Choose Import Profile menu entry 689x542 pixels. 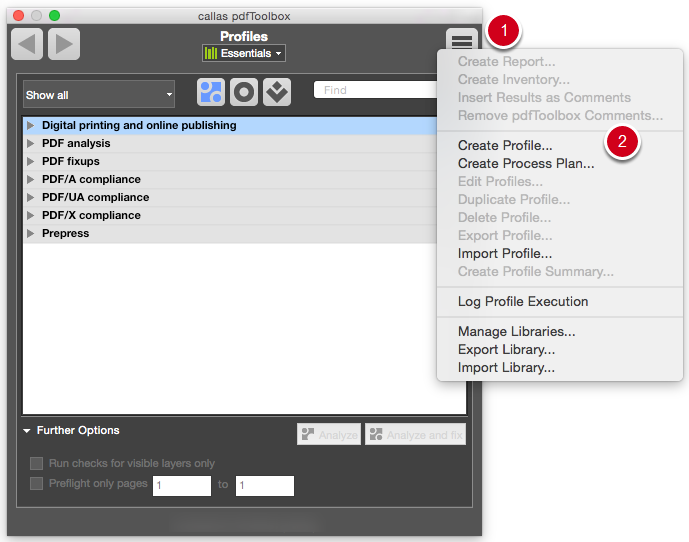tap(505, 254)
